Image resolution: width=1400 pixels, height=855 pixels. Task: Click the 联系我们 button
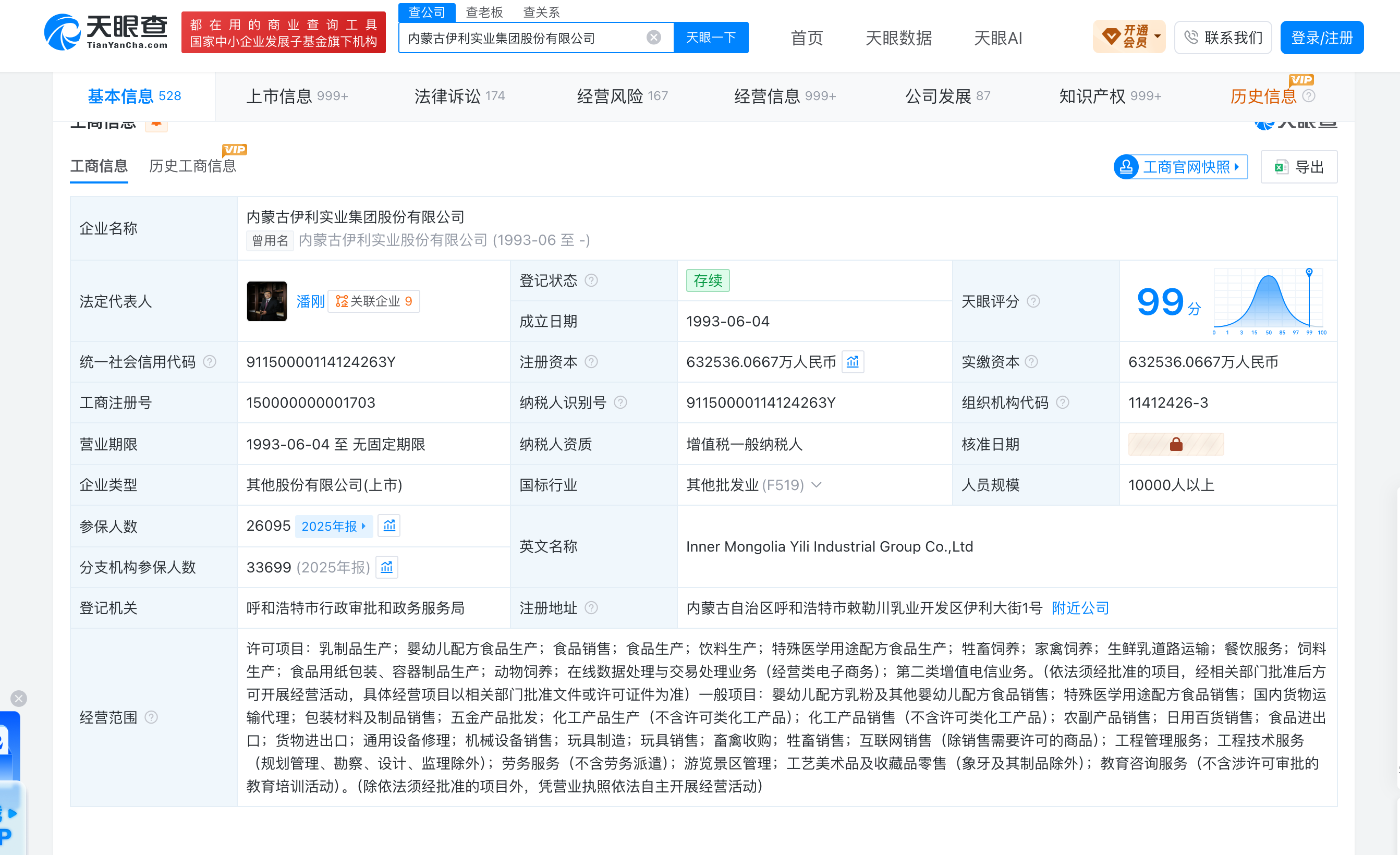coord(1223,38)
